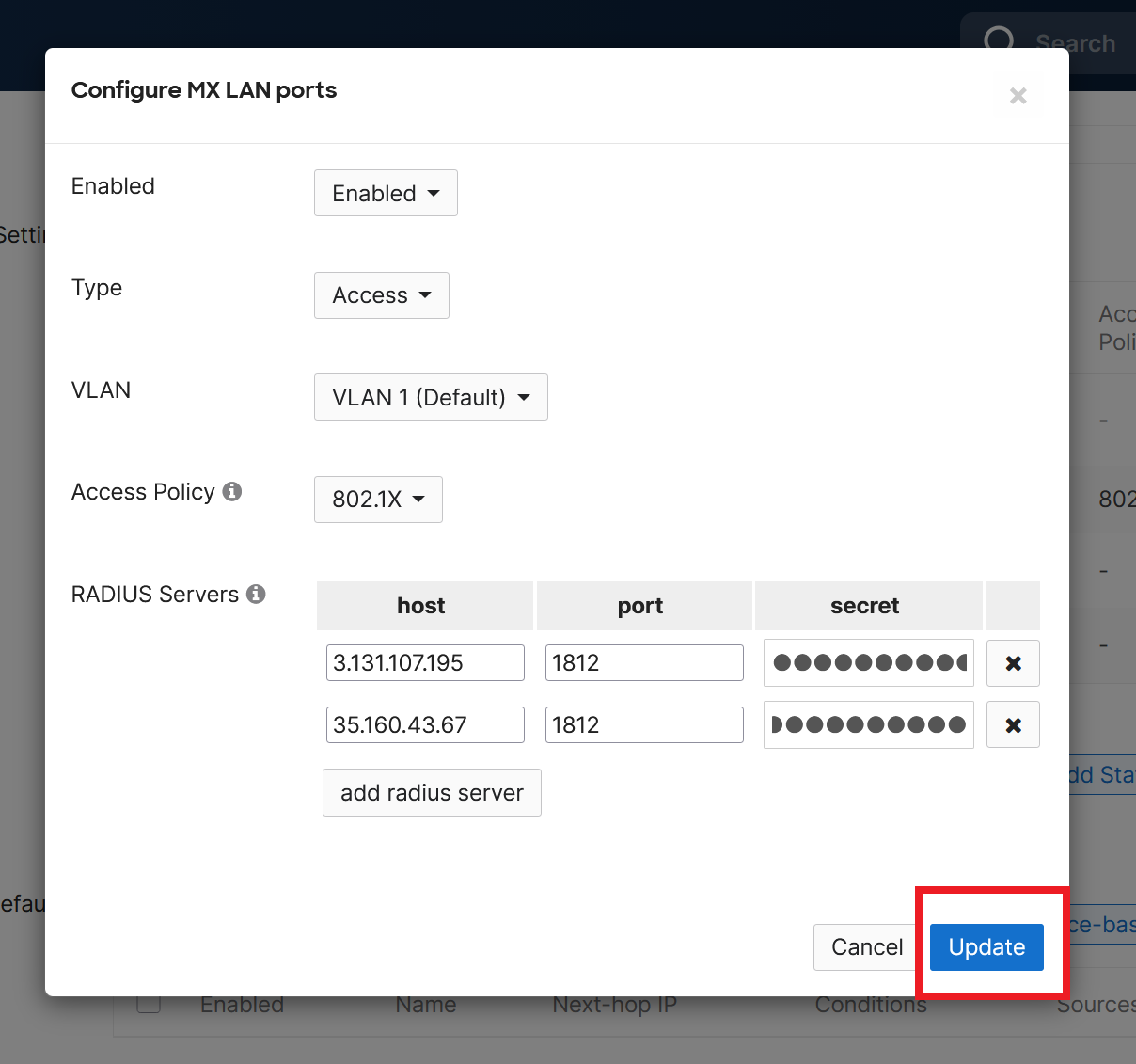Remove the 35.160.43.67 RADIUS server
Image resolution: width=1136 pixels, height=1064 pixels.
pyautogui.click(x=1013, y=724)
